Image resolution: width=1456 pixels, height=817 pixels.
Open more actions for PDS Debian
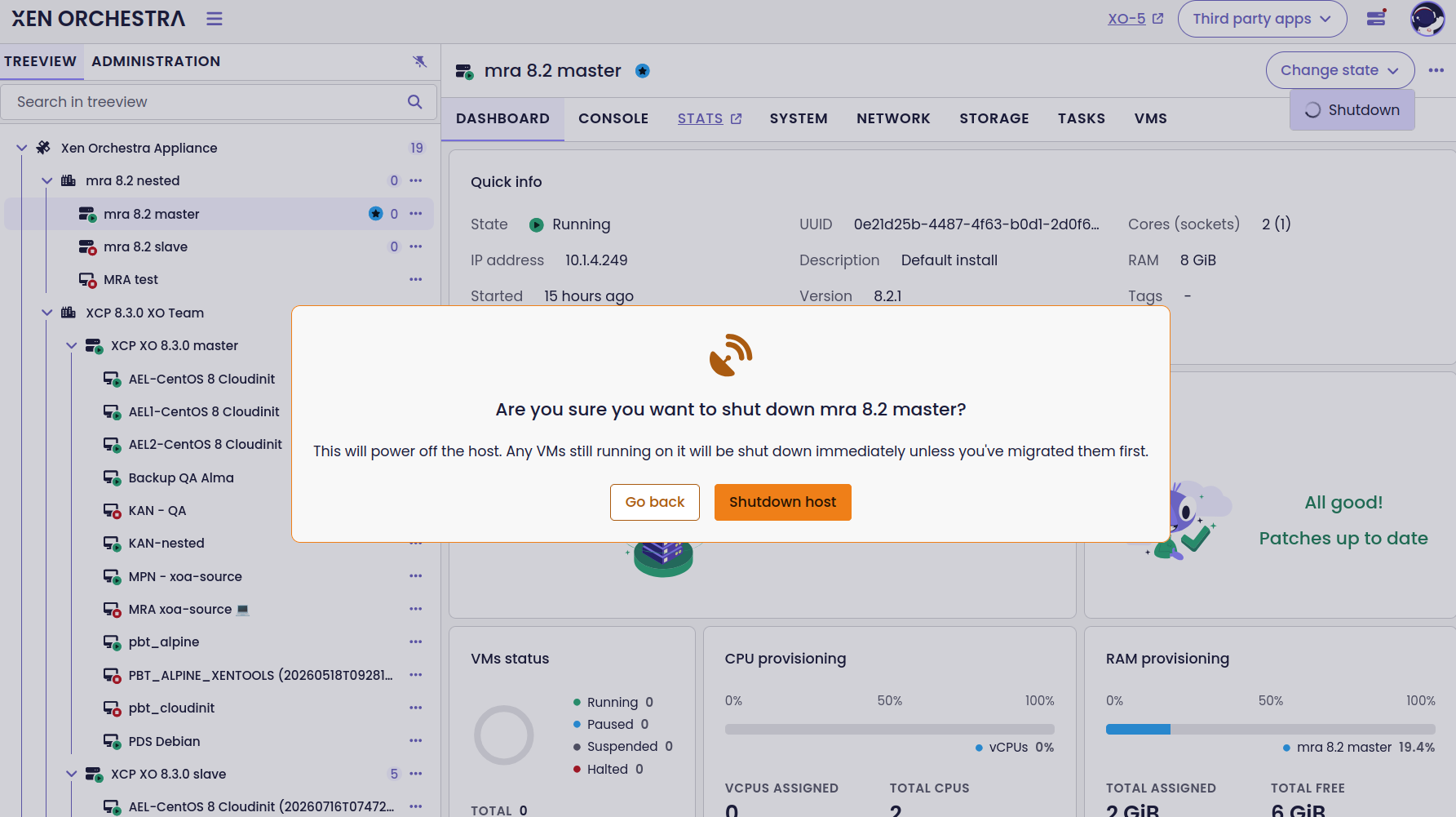pos(416,741)
